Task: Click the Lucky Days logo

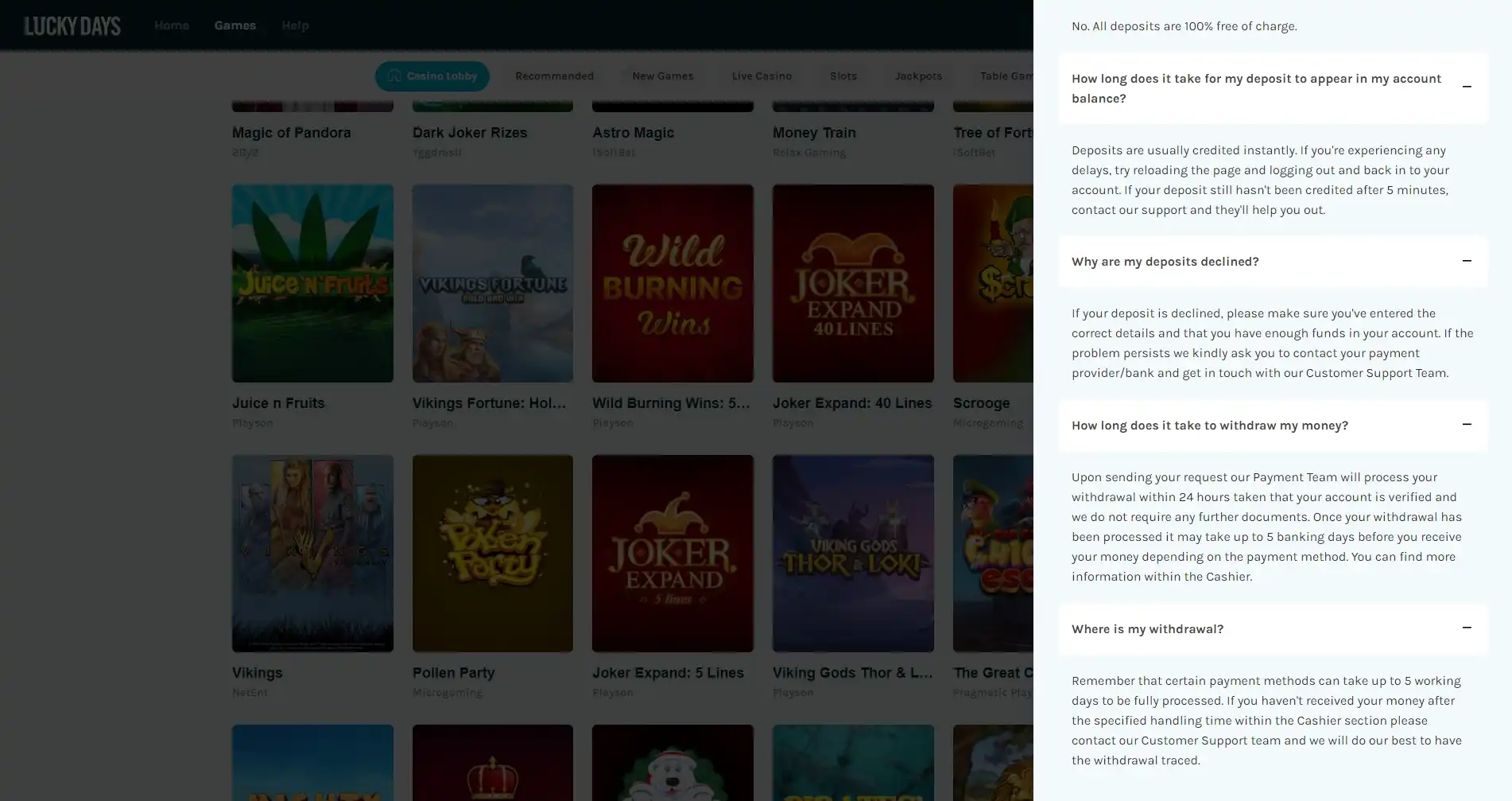Action: (x=72, y=25)
